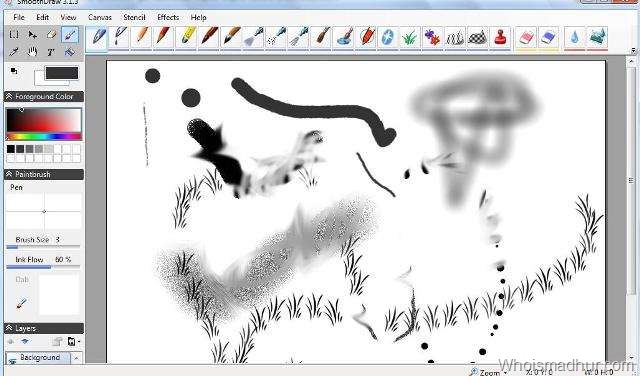This screenshot has width=640, height=376.
Task: Select the rectangular selection tool
Action: point(14,35)
